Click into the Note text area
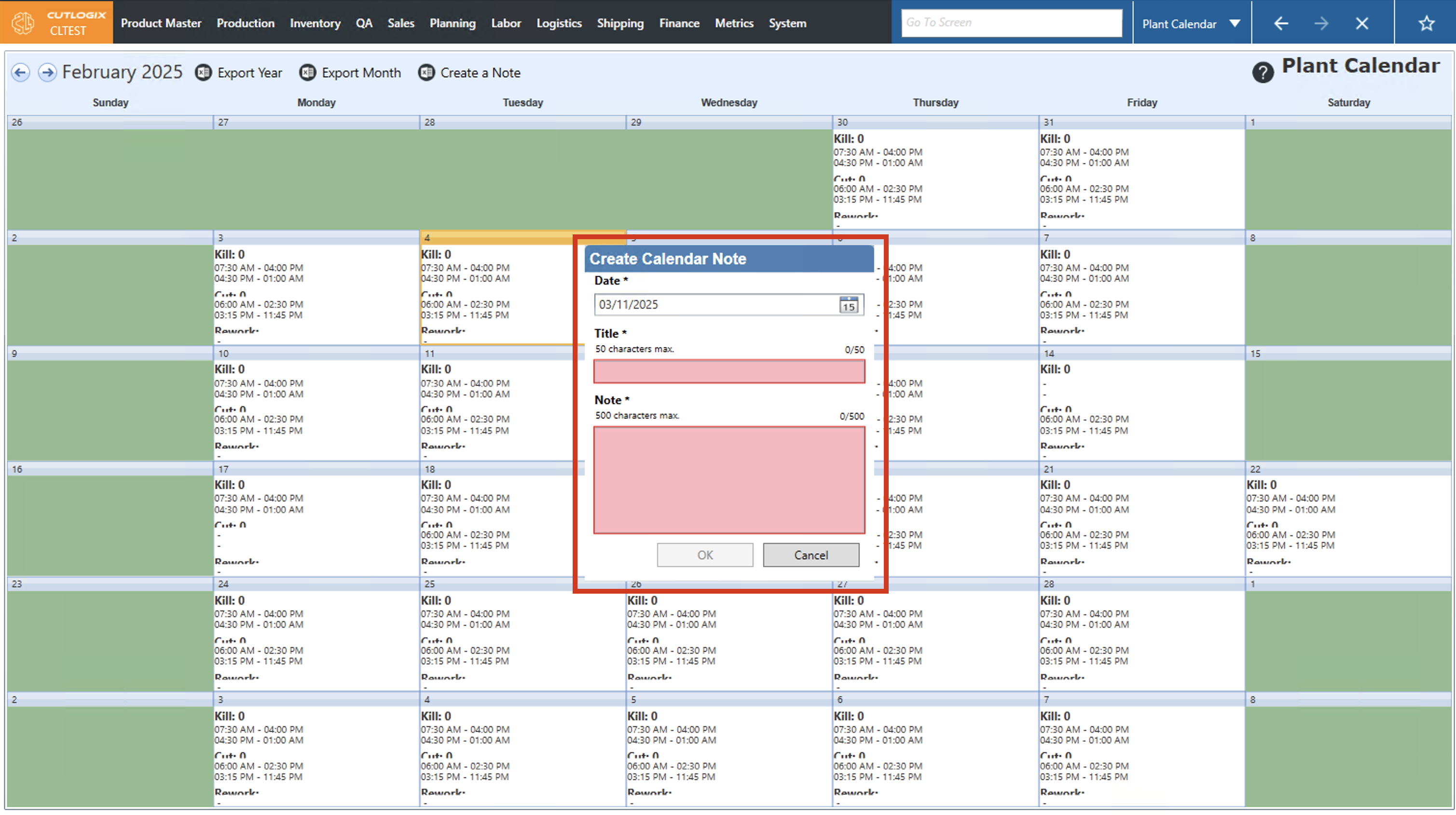The width and height of the screenshot is (1456, 815). click(728, 479)
